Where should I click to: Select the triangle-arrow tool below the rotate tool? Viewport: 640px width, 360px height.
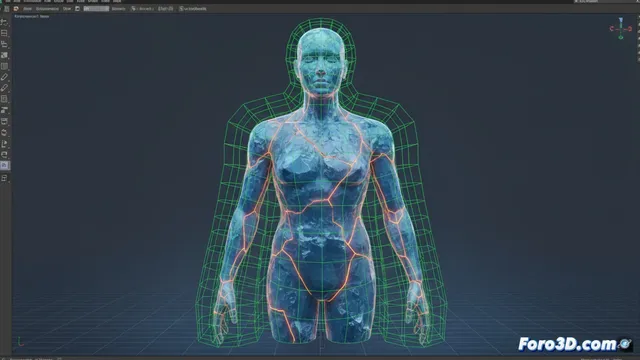pos(4,144)
